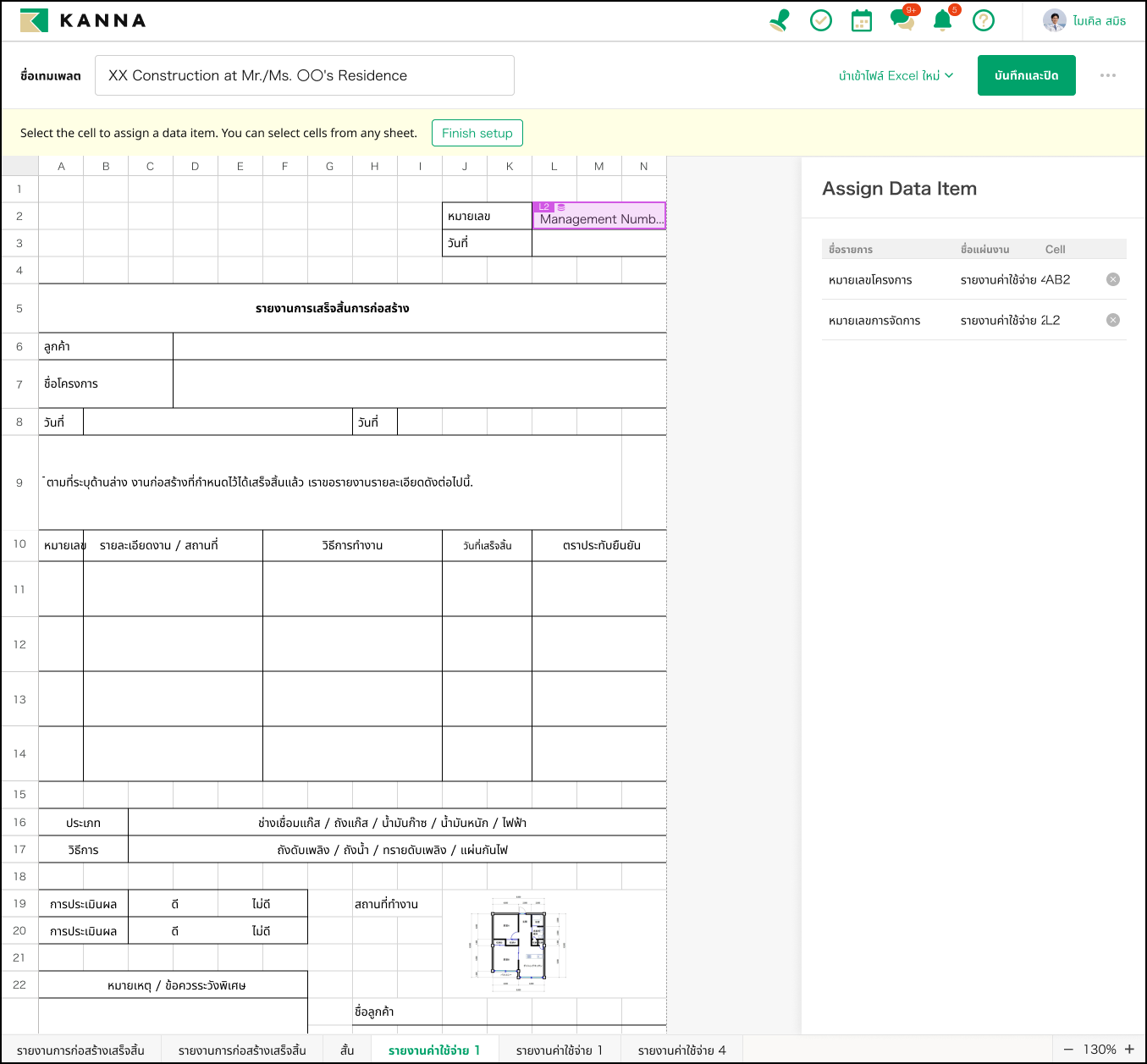1147x1064 pixels.
Task: Open the three-dot more options menu
Action: coord(1107,75)
